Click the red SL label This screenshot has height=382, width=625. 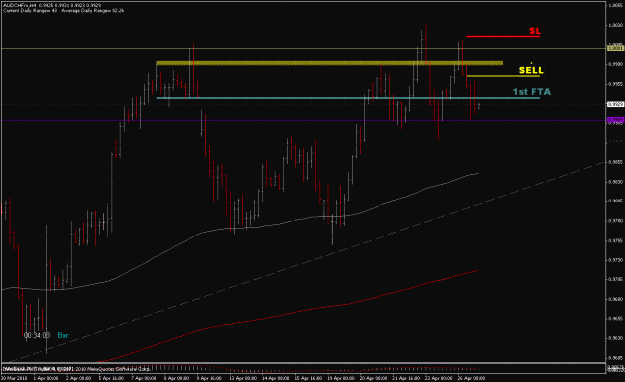(x=535, y=31)
